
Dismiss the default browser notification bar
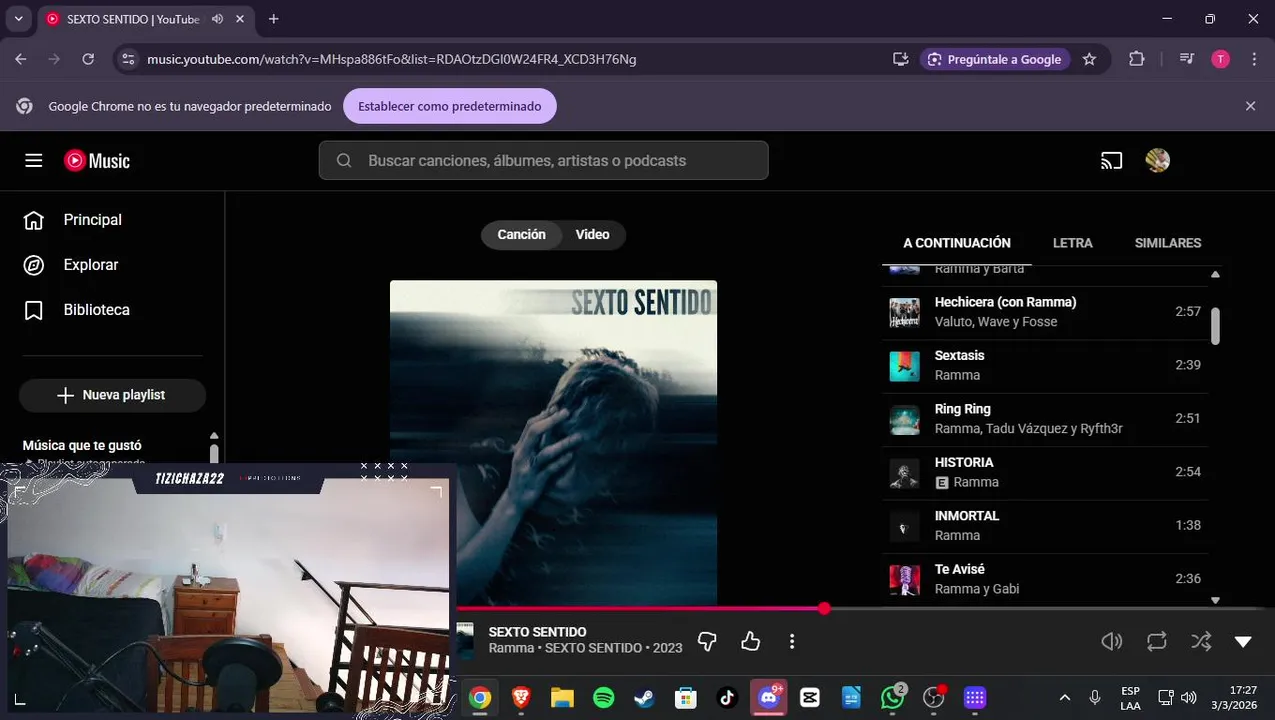1250,106
